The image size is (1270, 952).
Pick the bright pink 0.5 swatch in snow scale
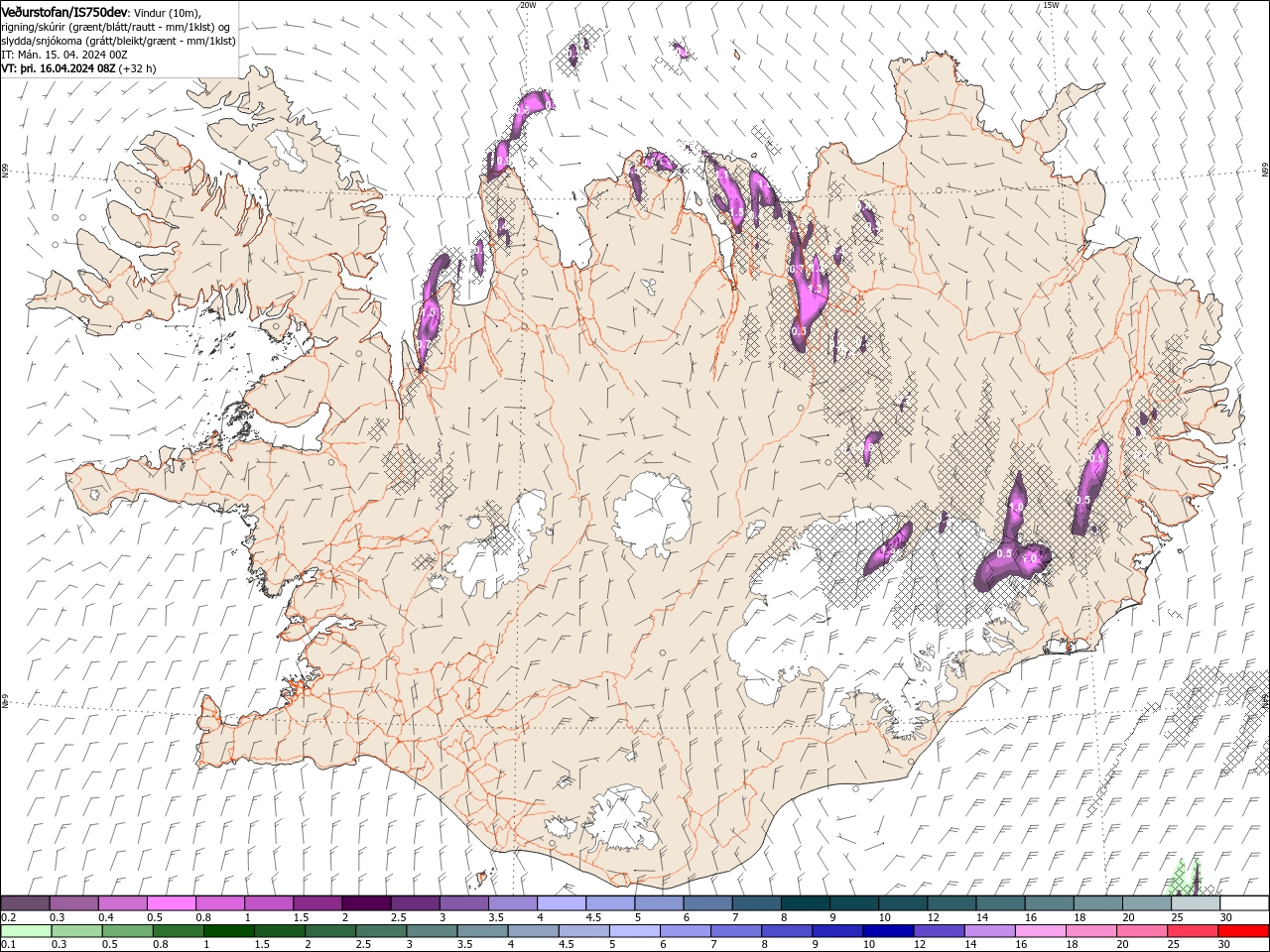[171, 903]
